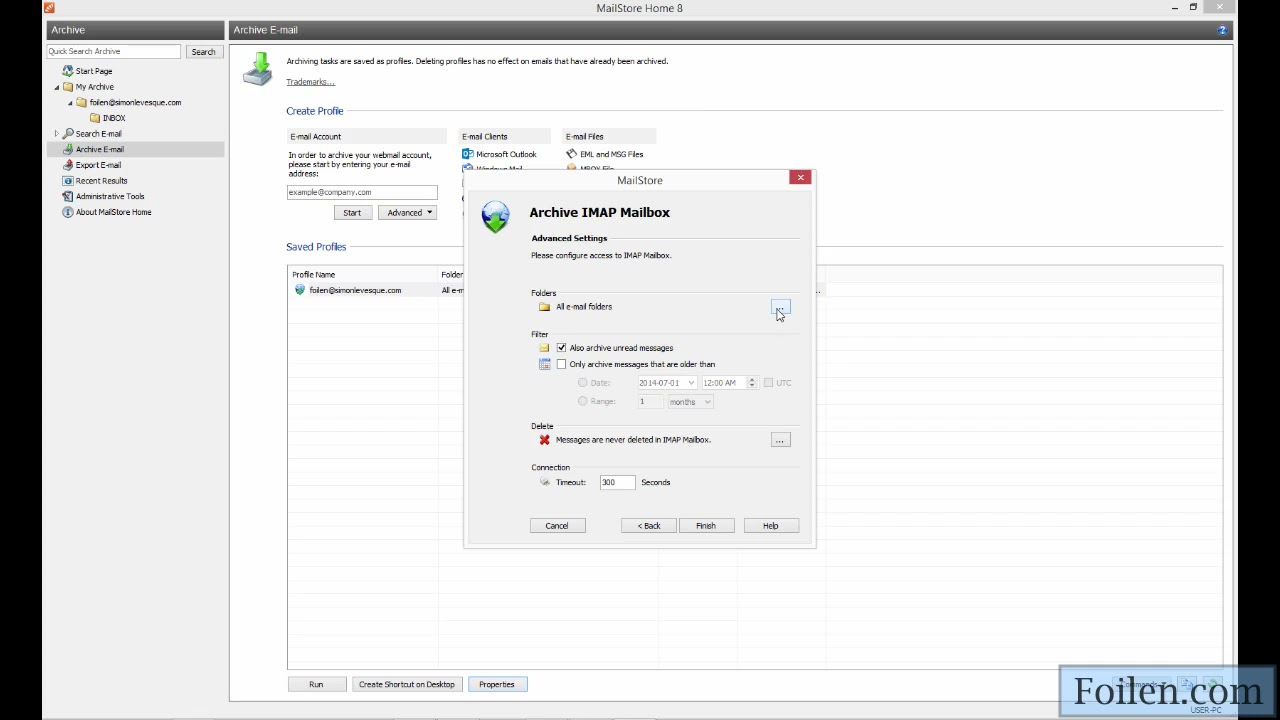Open the Delete options ellipsis button
The image size is (1280, 720).
point(780,440)
